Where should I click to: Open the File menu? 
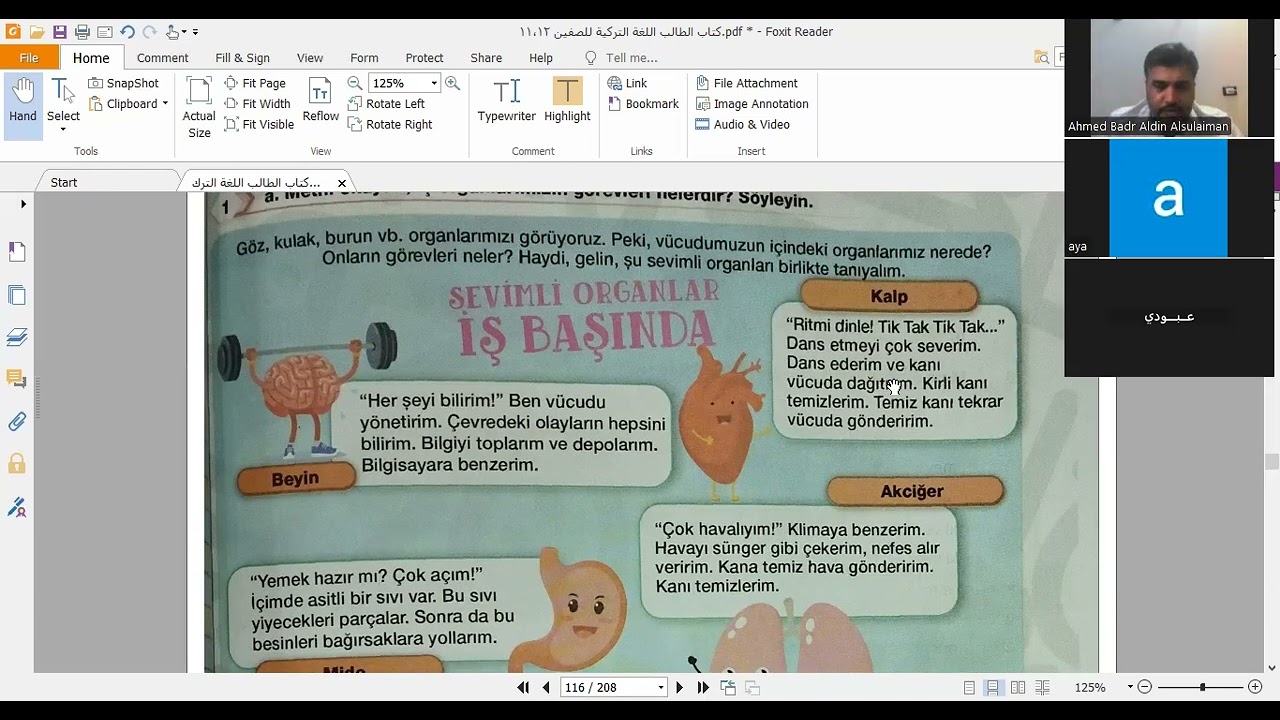point(29,58)
